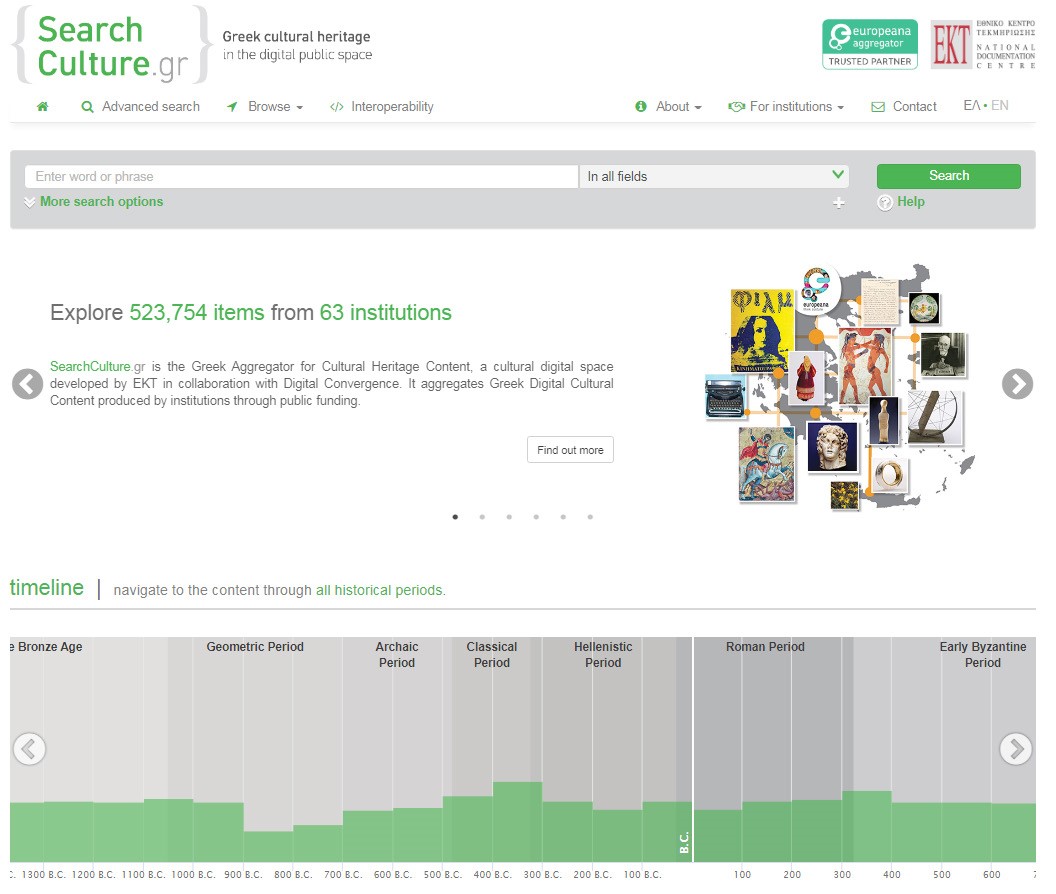Advance carousel with the next slide arrow
This screenshot has height=894, width=1056.
pos(1016,384)
